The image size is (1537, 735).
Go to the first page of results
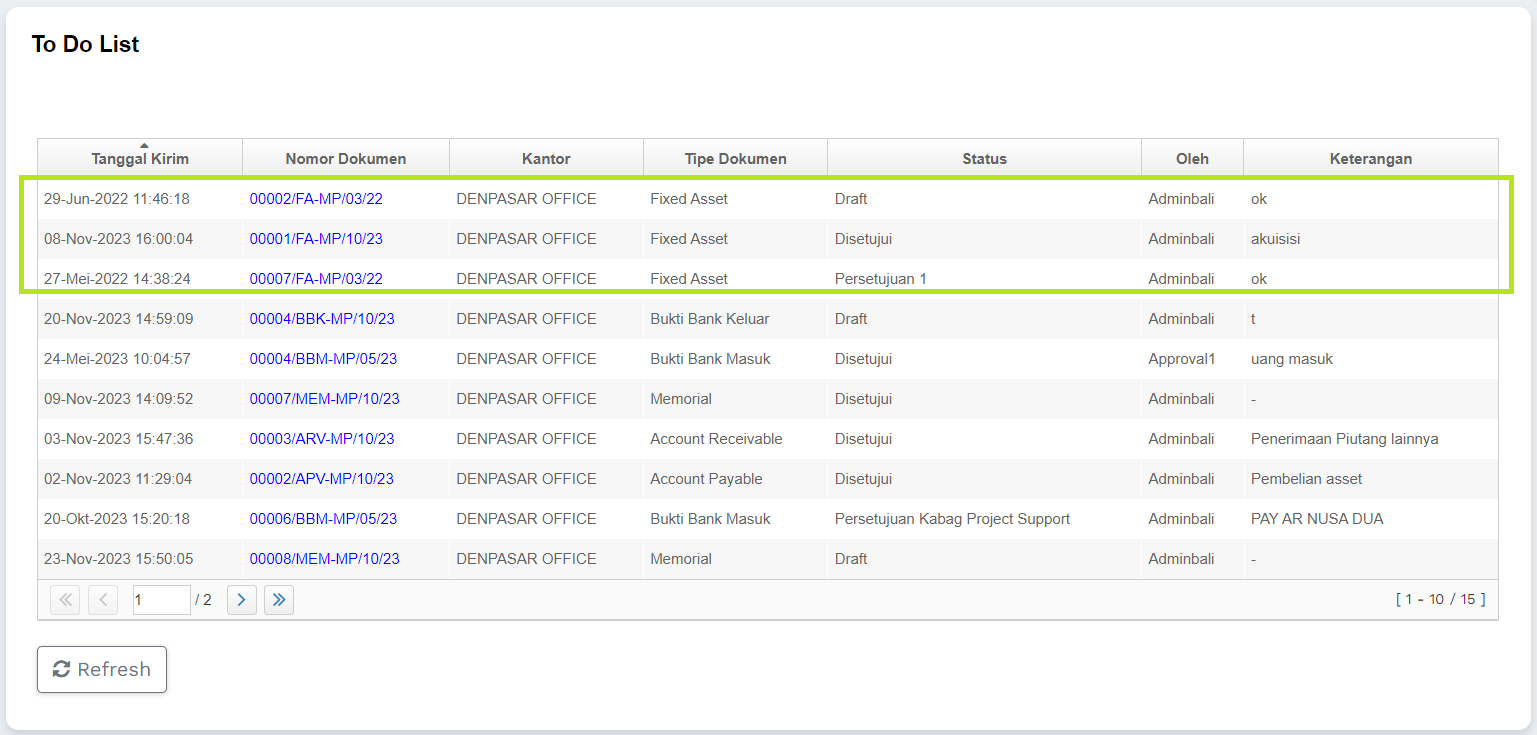pos(65,600)
